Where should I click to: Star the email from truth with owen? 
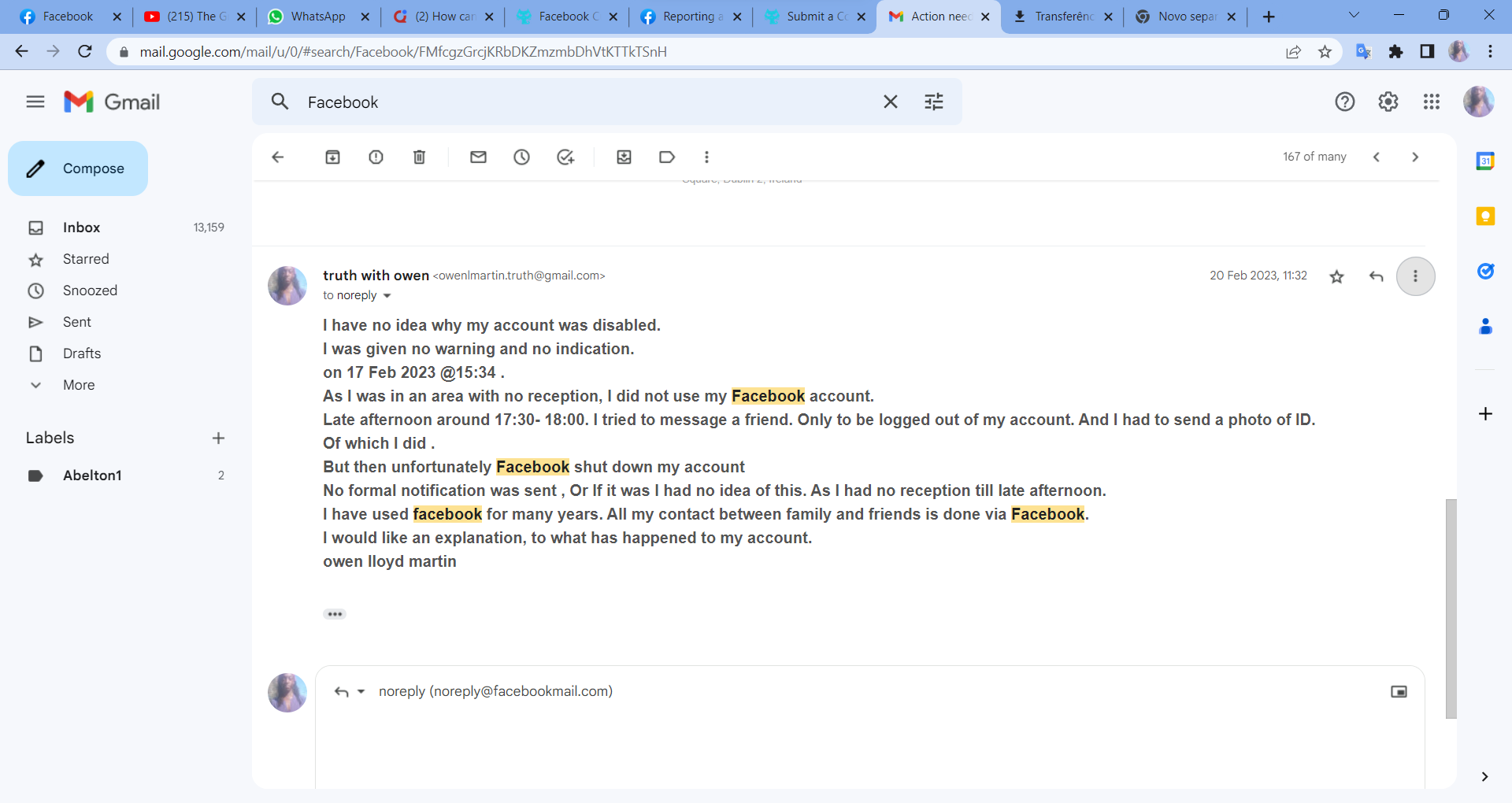click(1336, 276)
